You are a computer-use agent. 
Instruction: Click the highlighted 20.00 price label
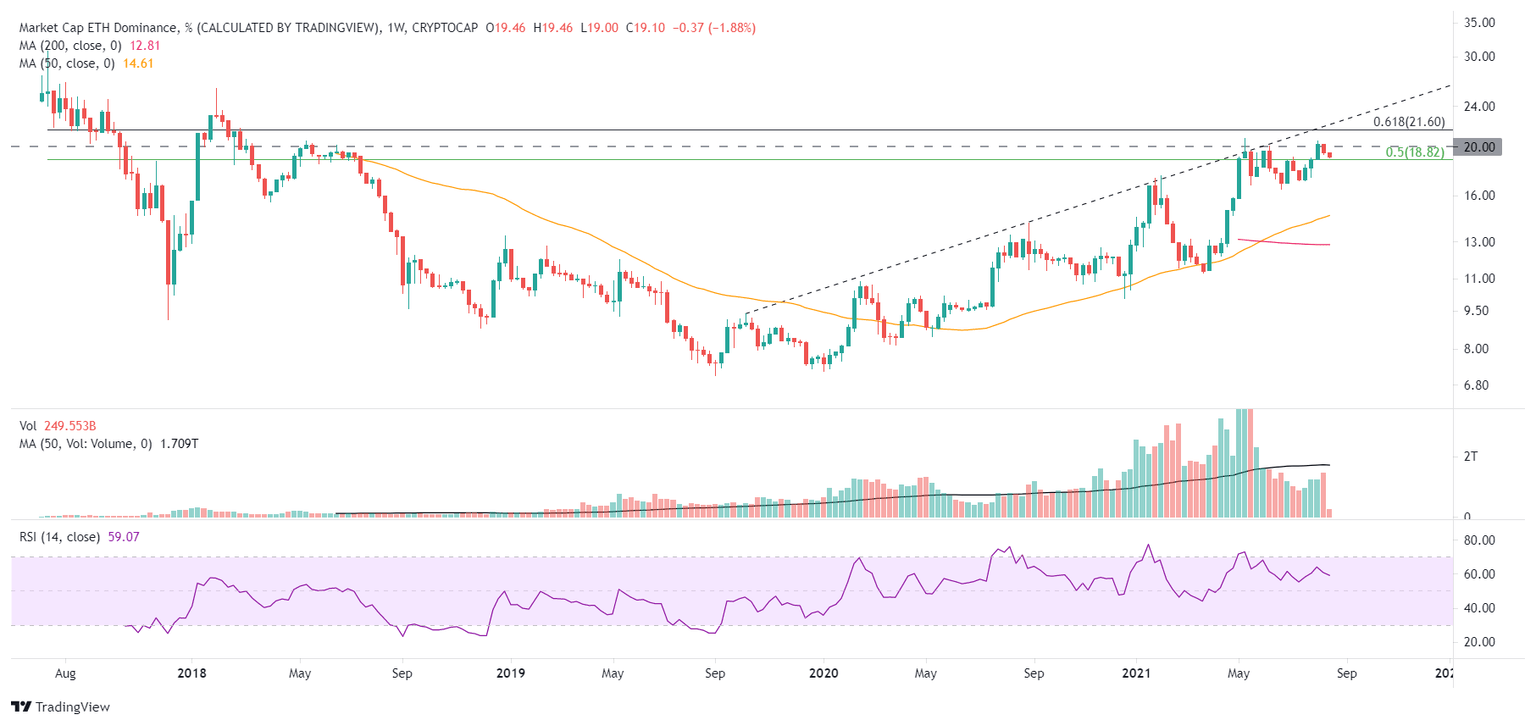coord(1480,146)
